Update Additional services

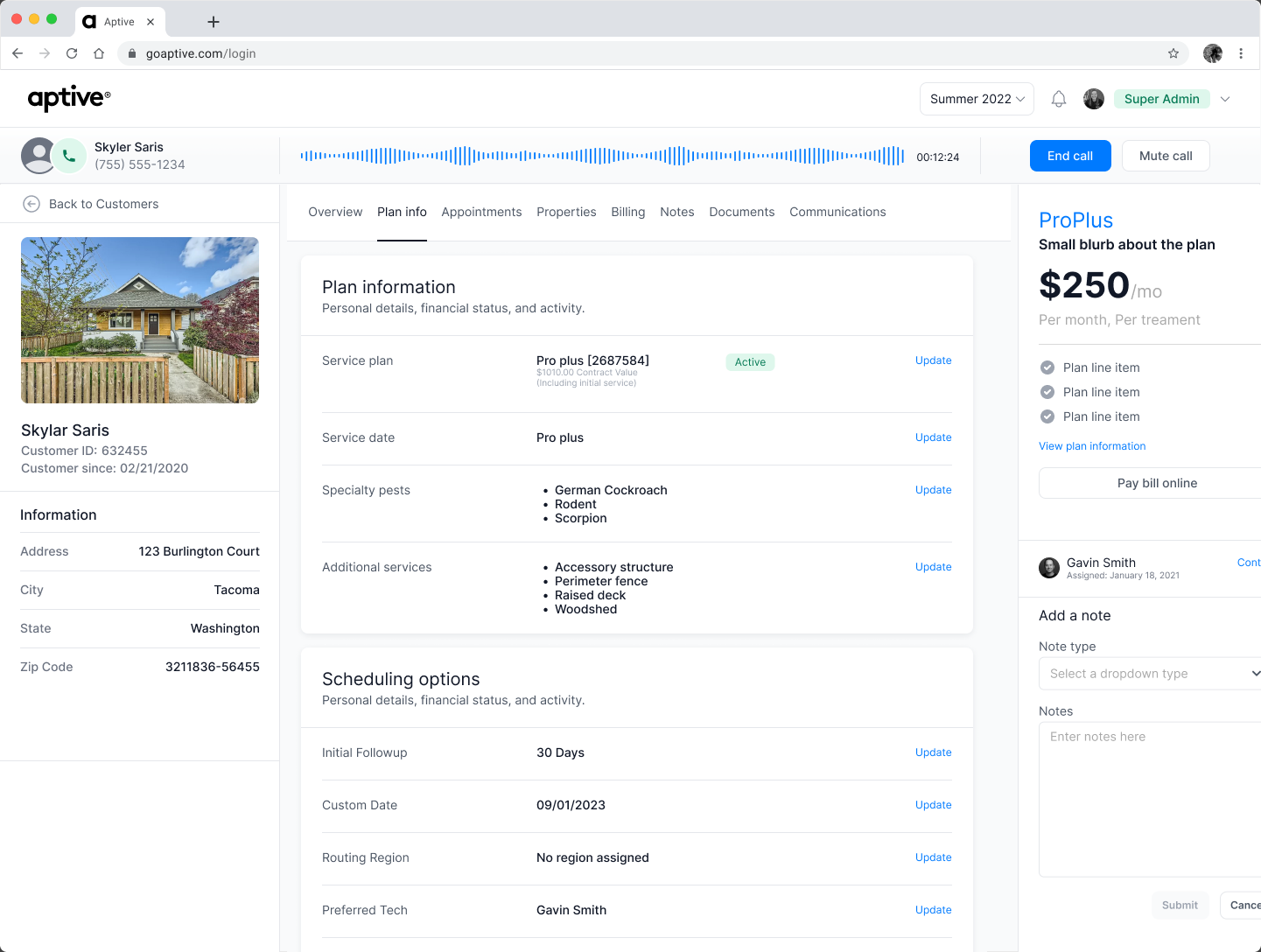(x=934, y=567)
